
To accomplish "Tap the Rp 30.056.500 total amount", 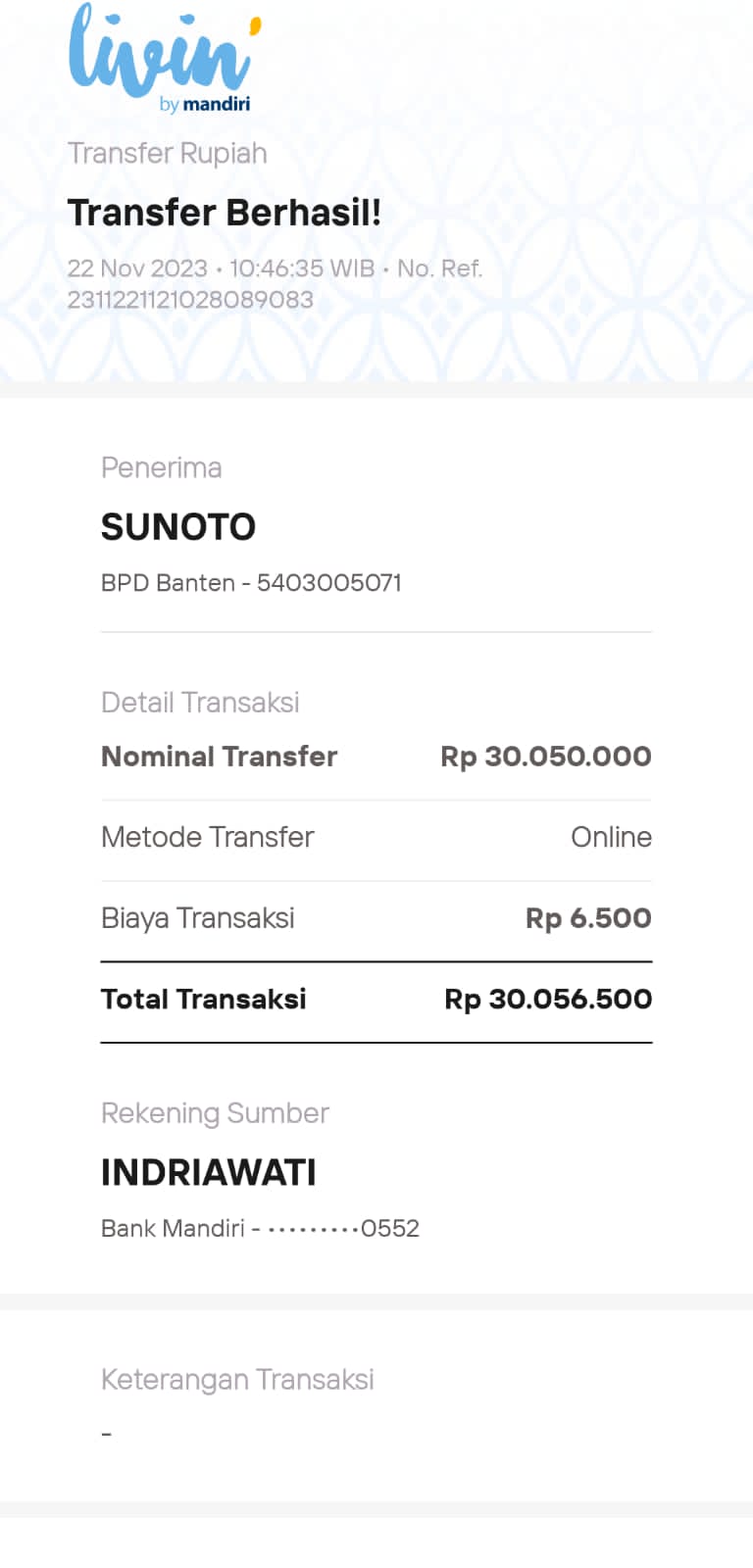I will 547,999.
